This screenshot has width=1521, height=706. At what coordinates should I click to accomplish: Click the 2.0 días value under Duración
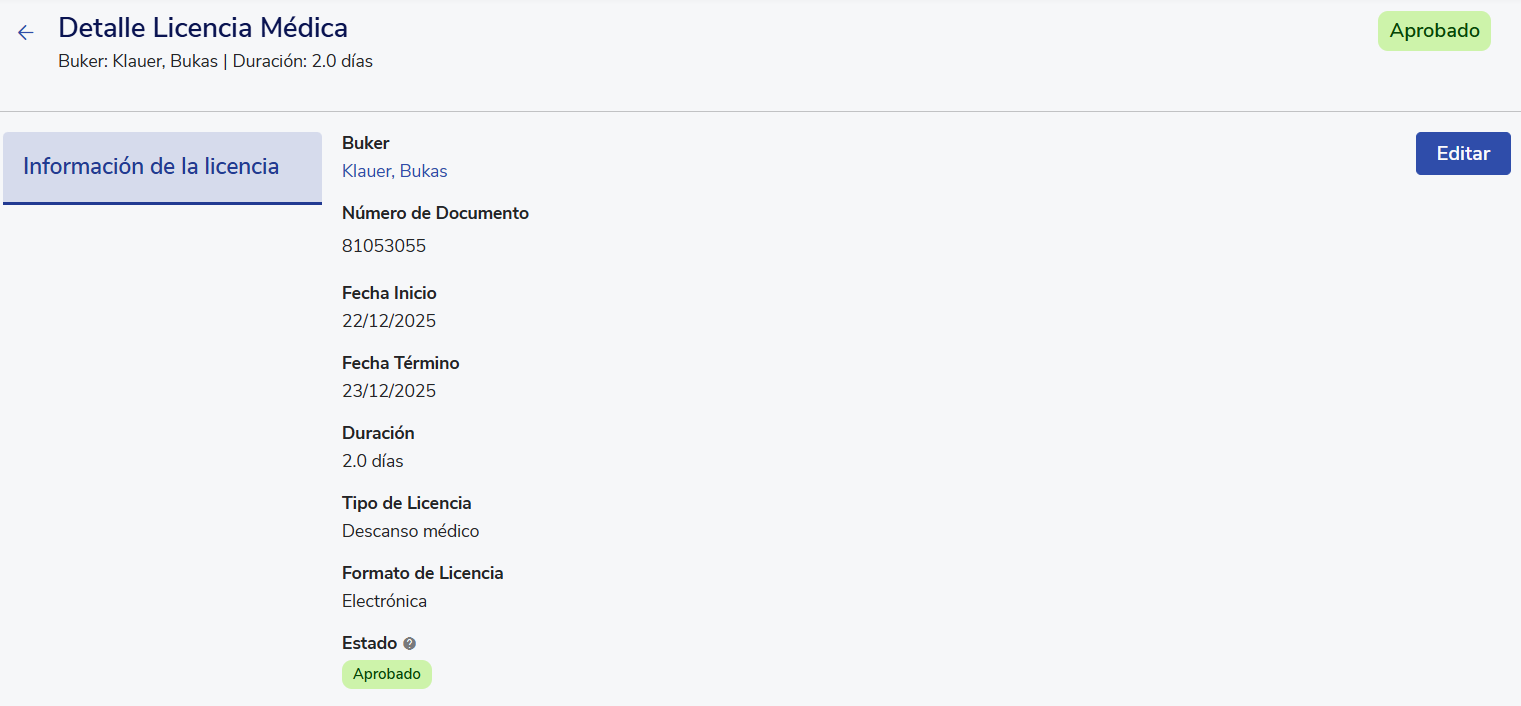pyautogui.click(x=372, y=461)
